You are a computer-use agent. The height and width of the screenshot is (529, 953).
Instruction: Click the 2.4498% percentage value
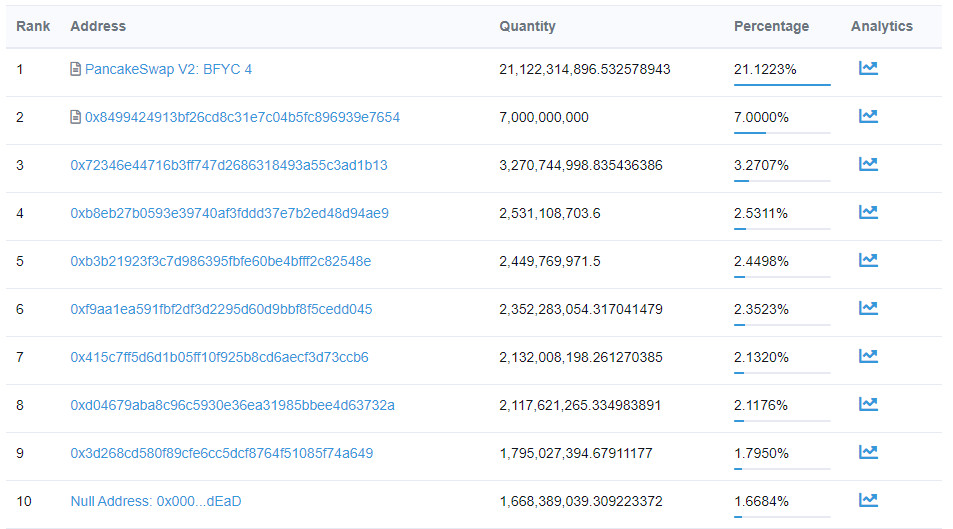pyautogui.click(x=762, y=261)
